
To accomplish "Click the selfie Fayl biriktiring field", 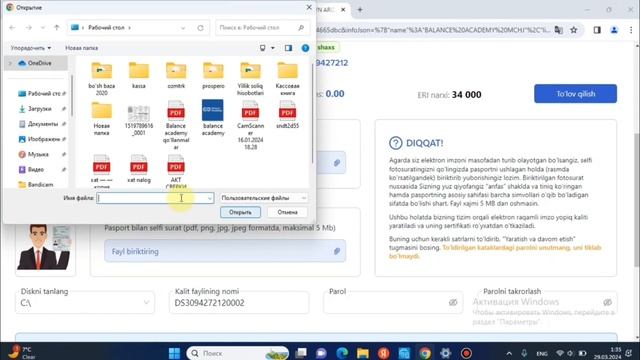I will 225,251.
